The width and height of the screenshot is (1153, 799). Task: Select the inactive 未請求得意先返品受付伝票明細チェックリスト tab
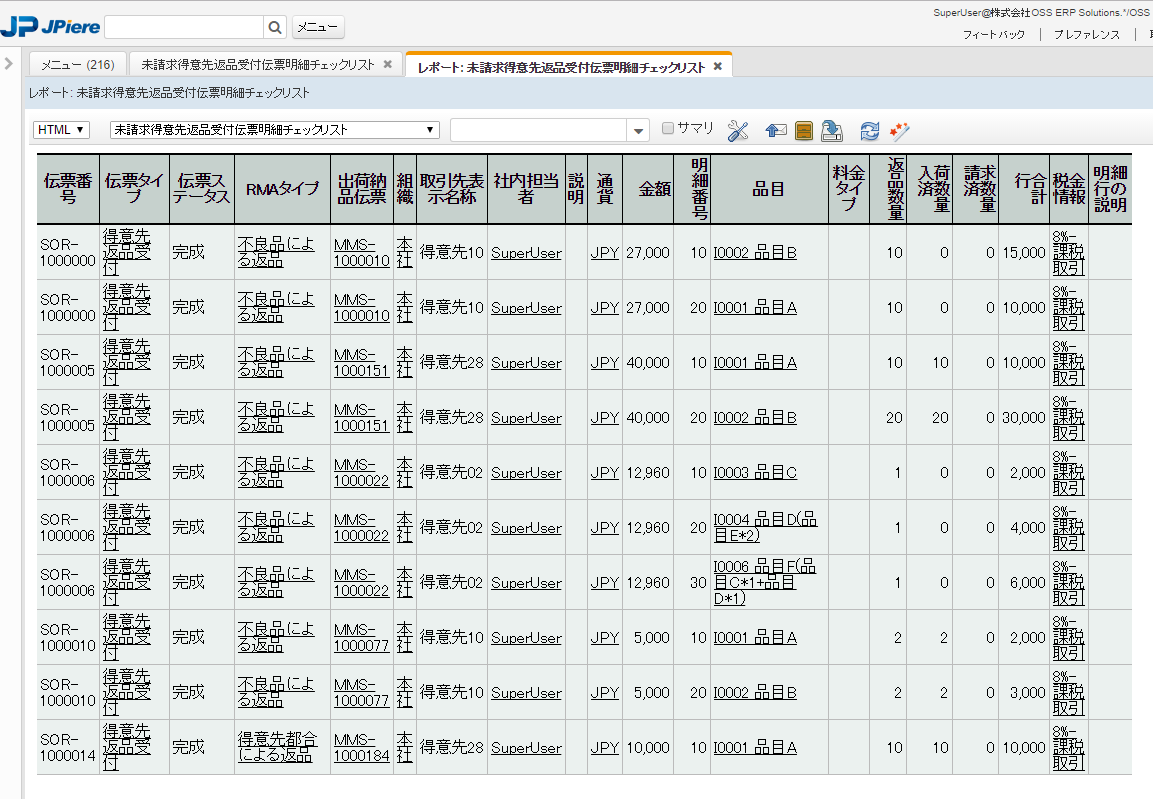[258, 65]
